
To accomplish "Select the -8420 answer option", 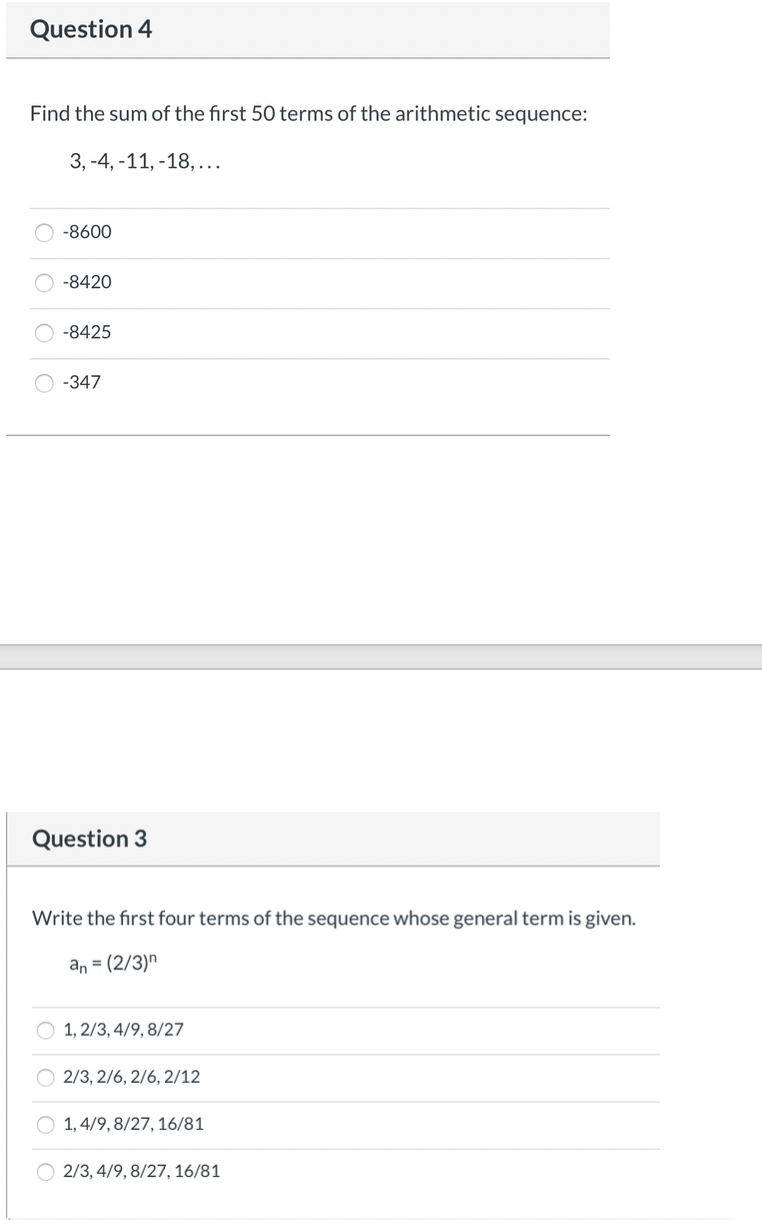I will tap(44, 282).
